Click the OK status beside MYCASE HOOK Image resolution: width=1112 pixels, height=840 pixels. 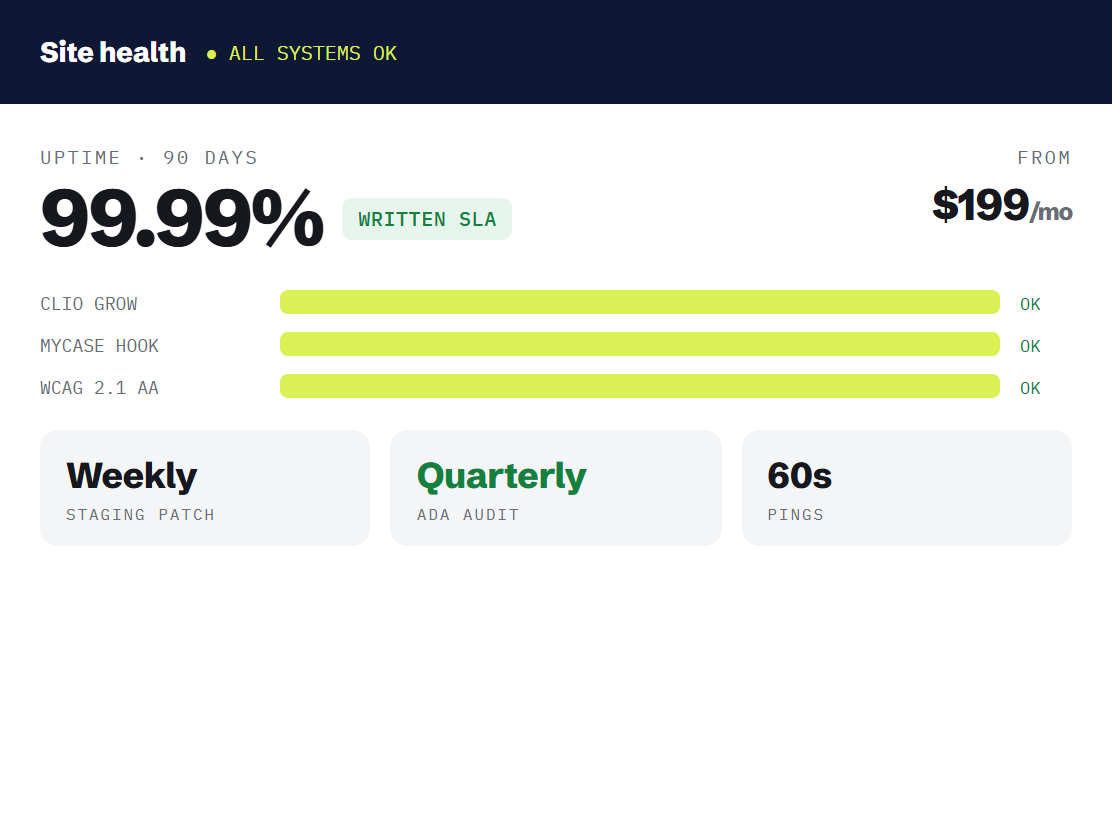[x=1030, y=346]
